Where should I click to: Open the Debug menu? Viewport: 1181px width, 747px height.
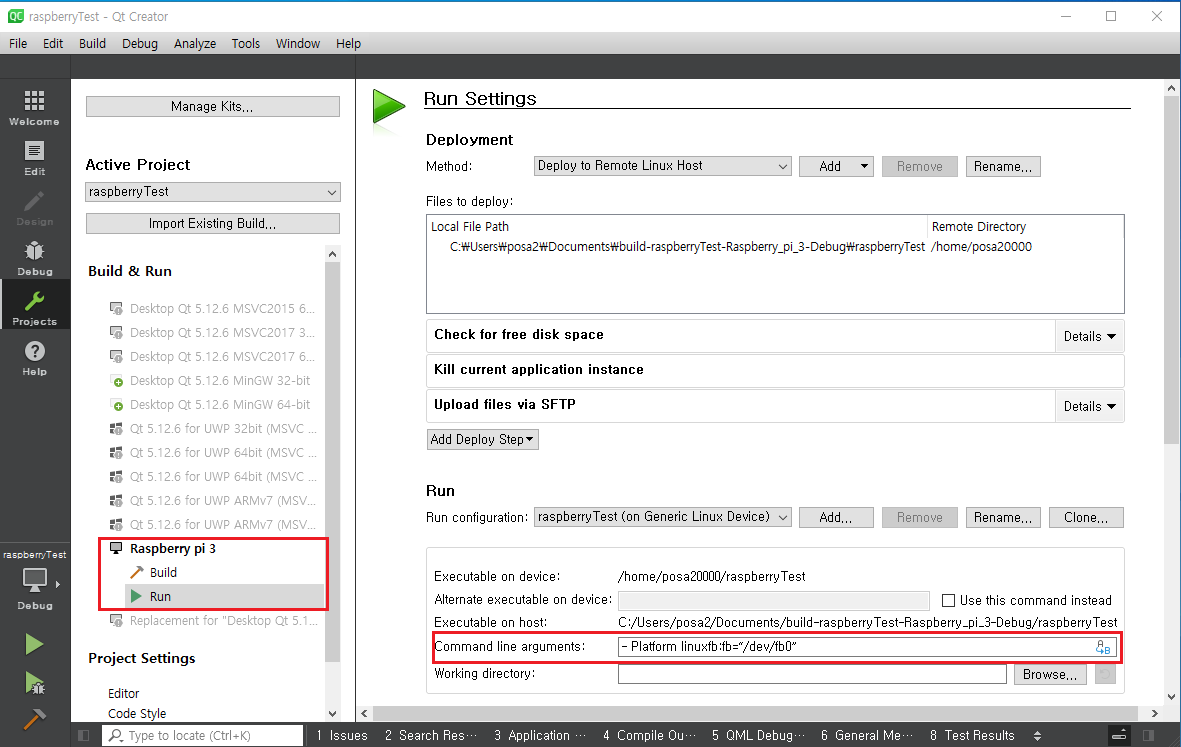point(140,44)
